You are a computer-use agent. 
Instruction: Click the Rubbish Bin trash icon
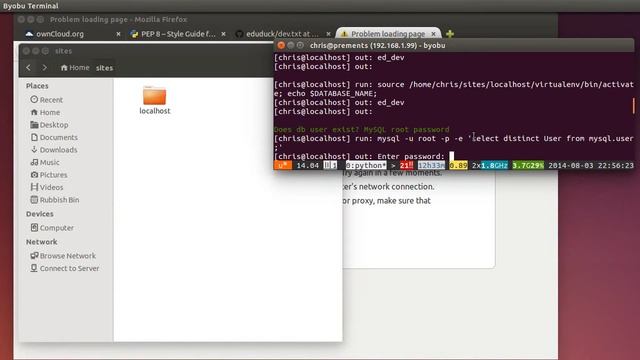point(34,200)
